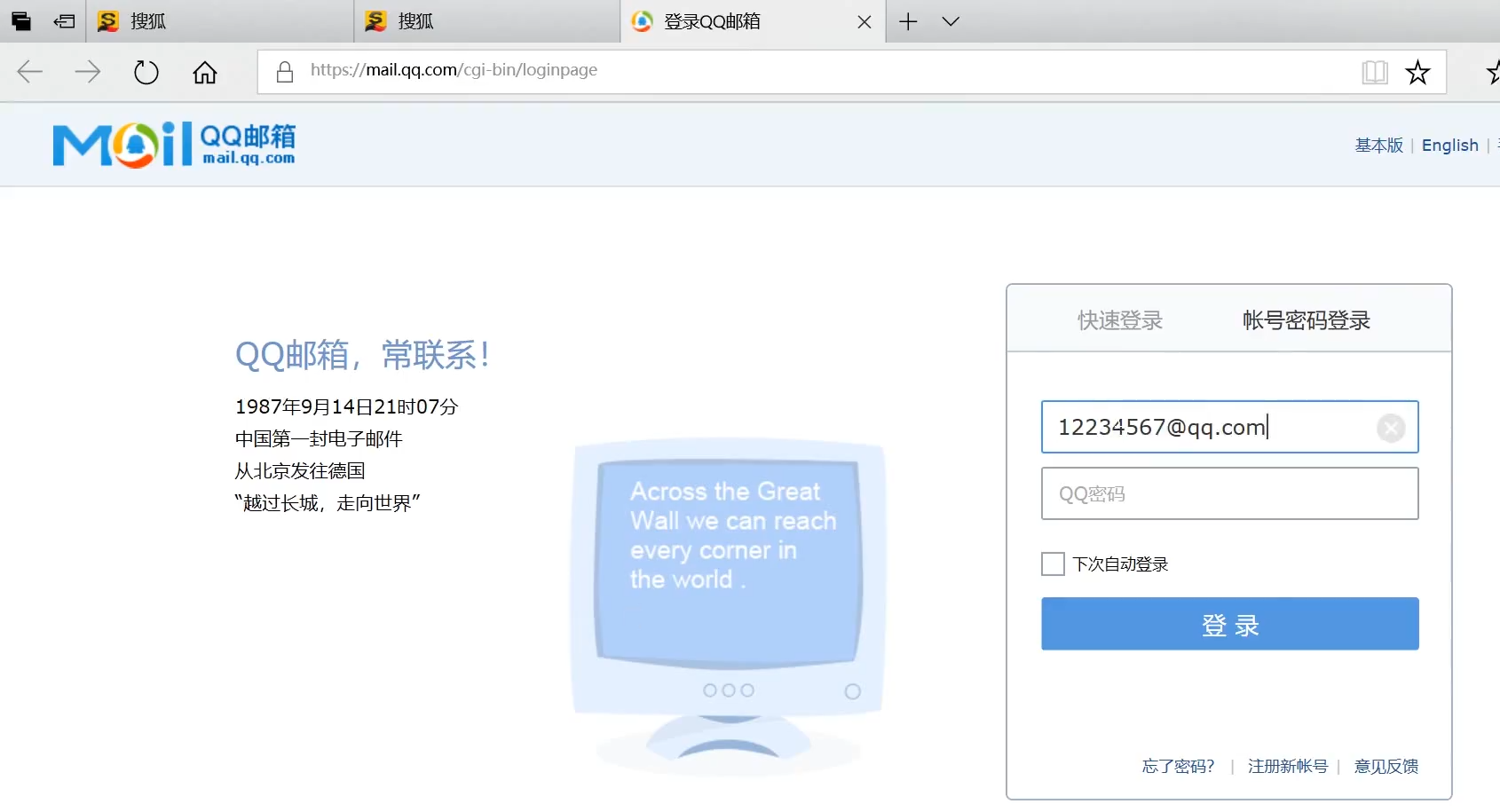Click the address bar URL
This screenshot has height=812, width=1500.
point(454,70)
